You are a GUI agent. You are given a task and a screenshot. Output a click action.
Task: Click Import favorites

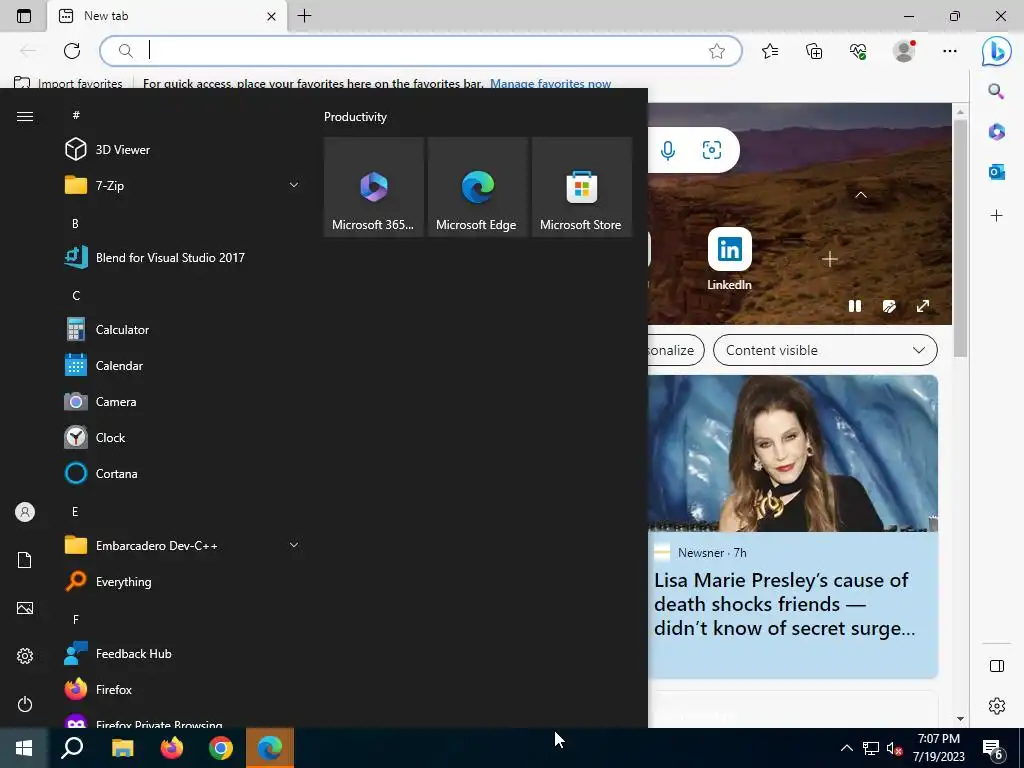pos(69,83)
